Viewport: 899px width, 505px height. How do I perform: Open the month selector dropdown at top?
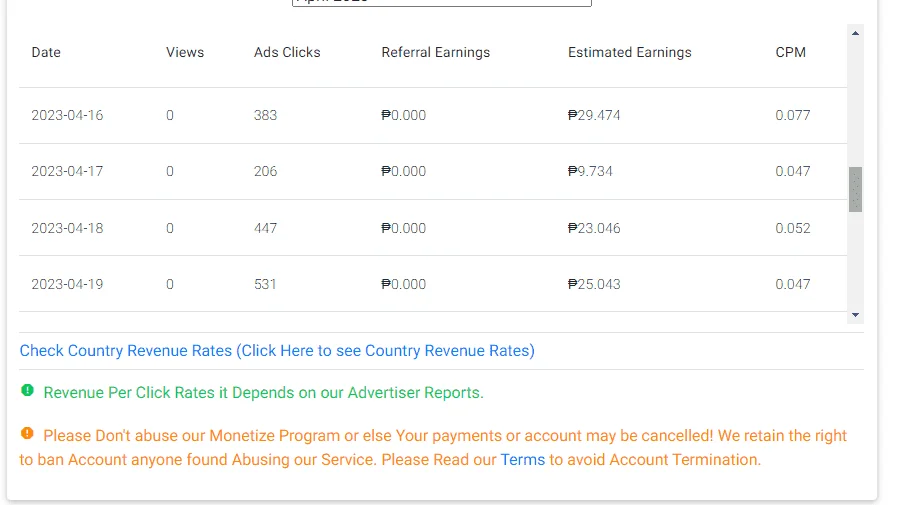441,2
